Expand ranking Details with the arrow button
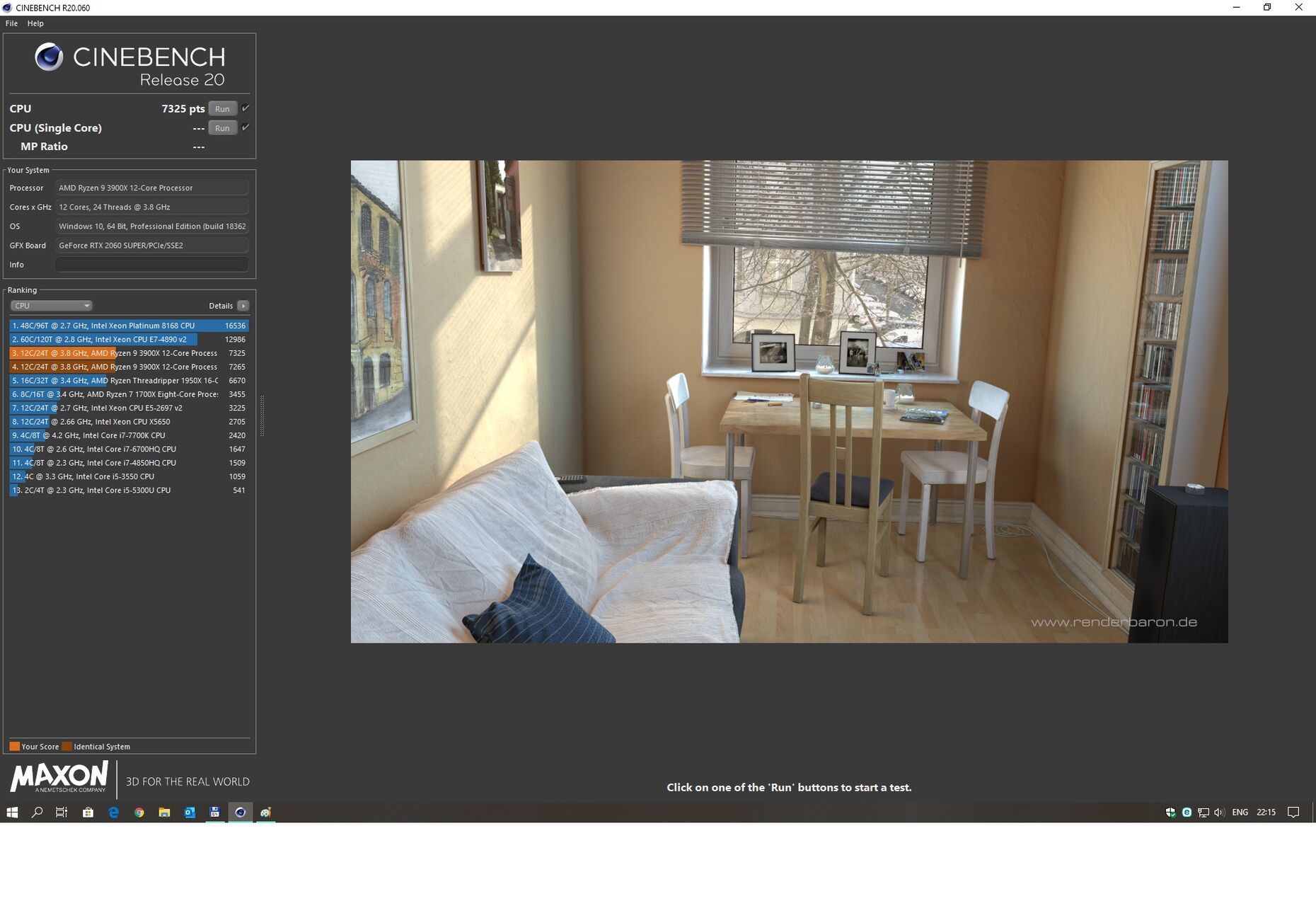 tap(243, 306)
